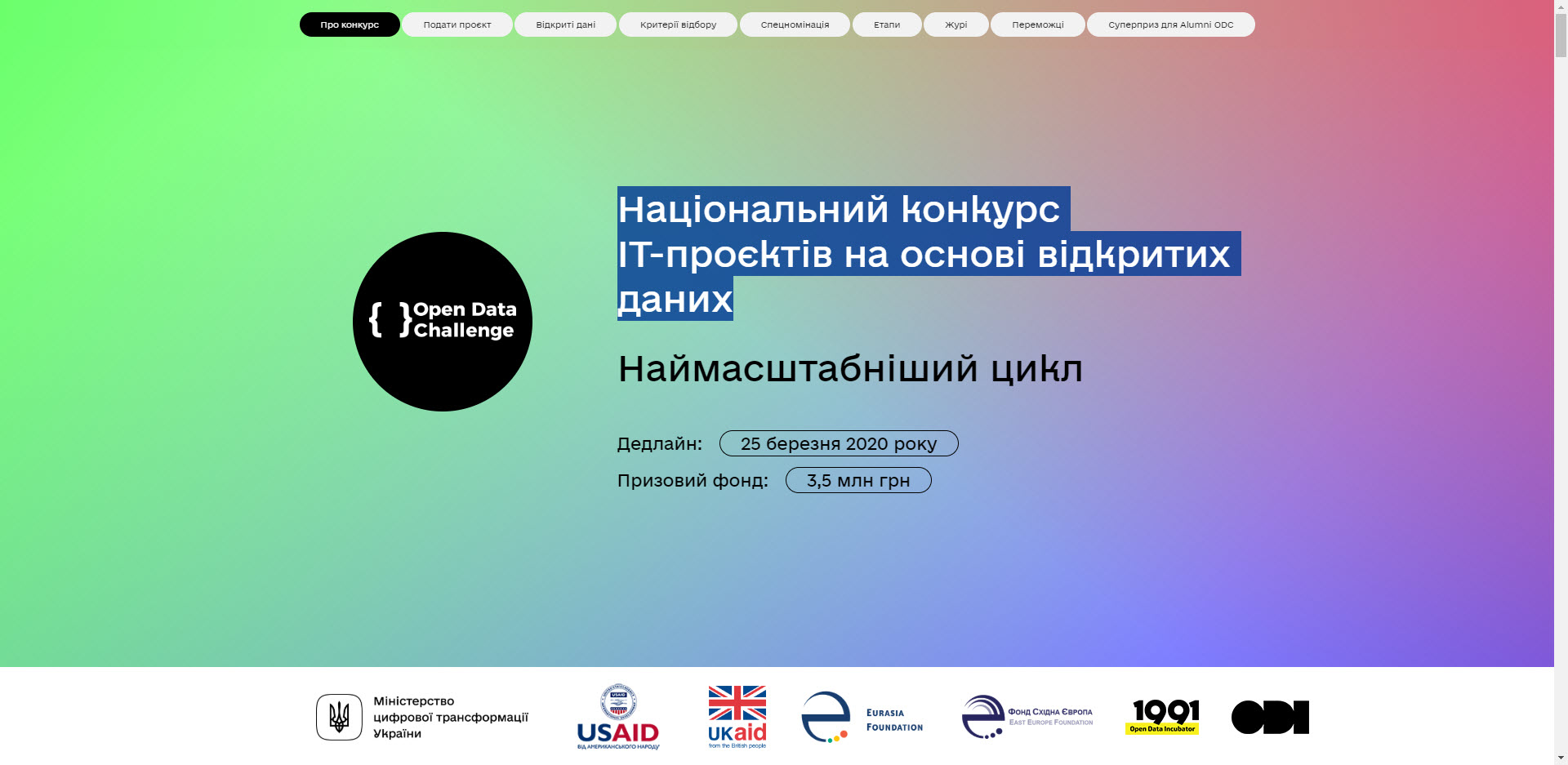Click the scrollbar down arrow

coord(1561,758)
